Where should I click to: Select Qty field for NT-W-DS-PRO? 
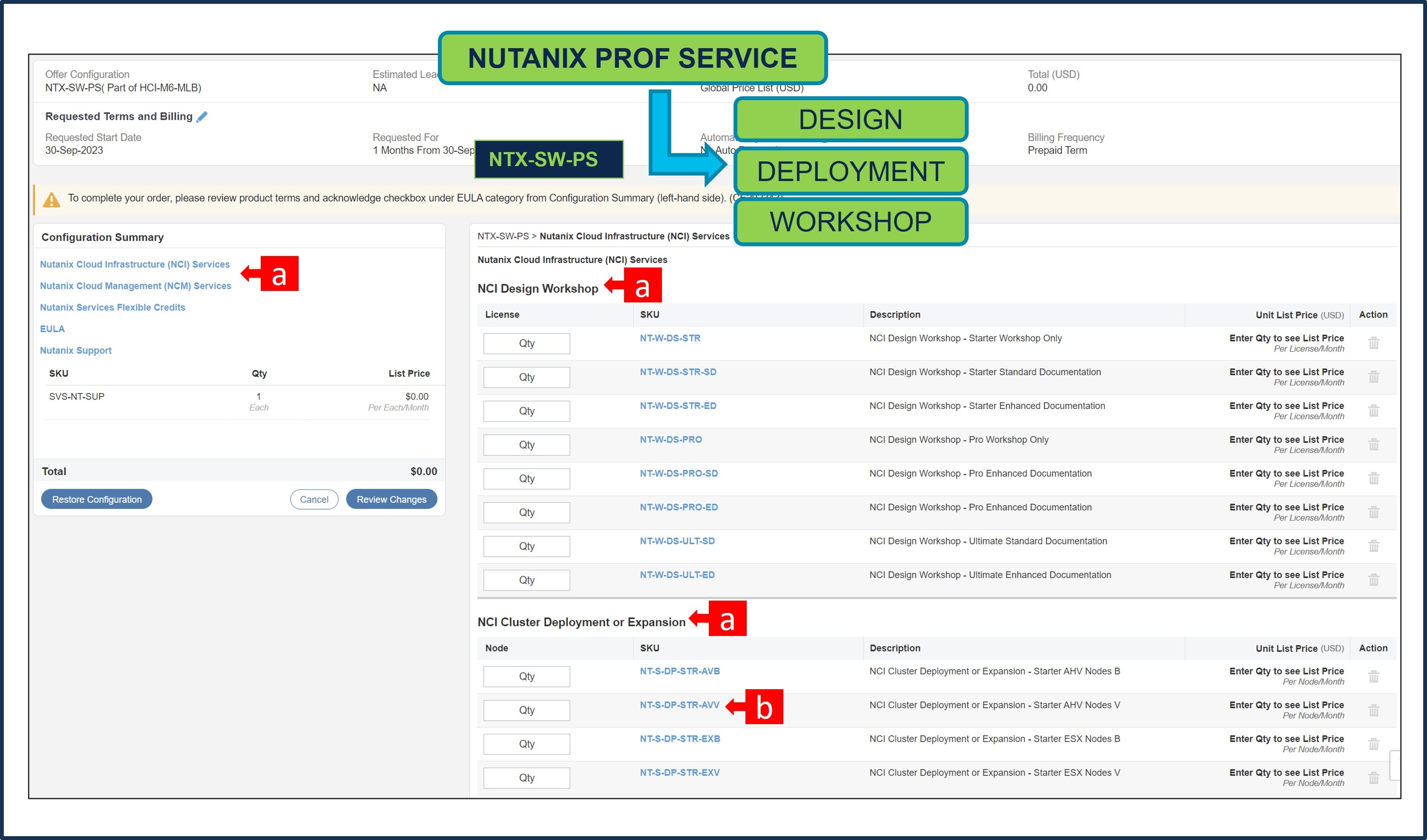click(526, 445)
